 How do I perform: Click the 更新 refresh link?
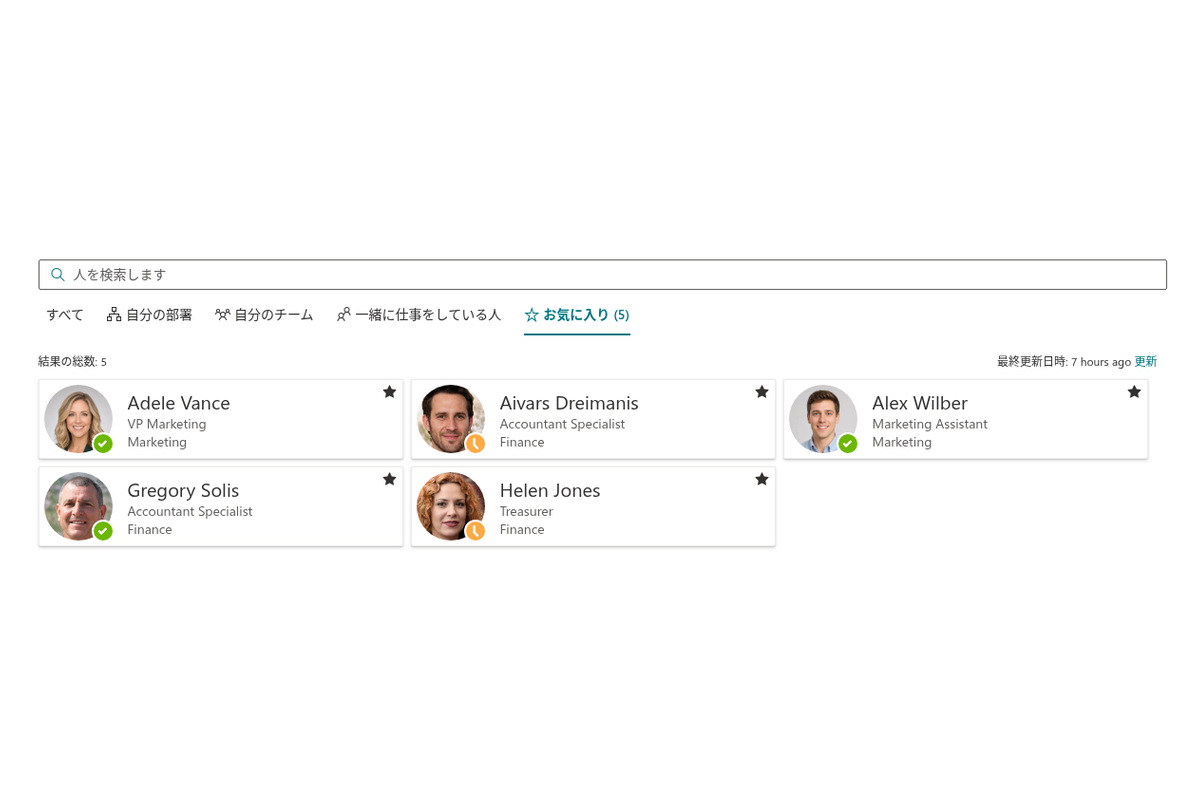1145,362
